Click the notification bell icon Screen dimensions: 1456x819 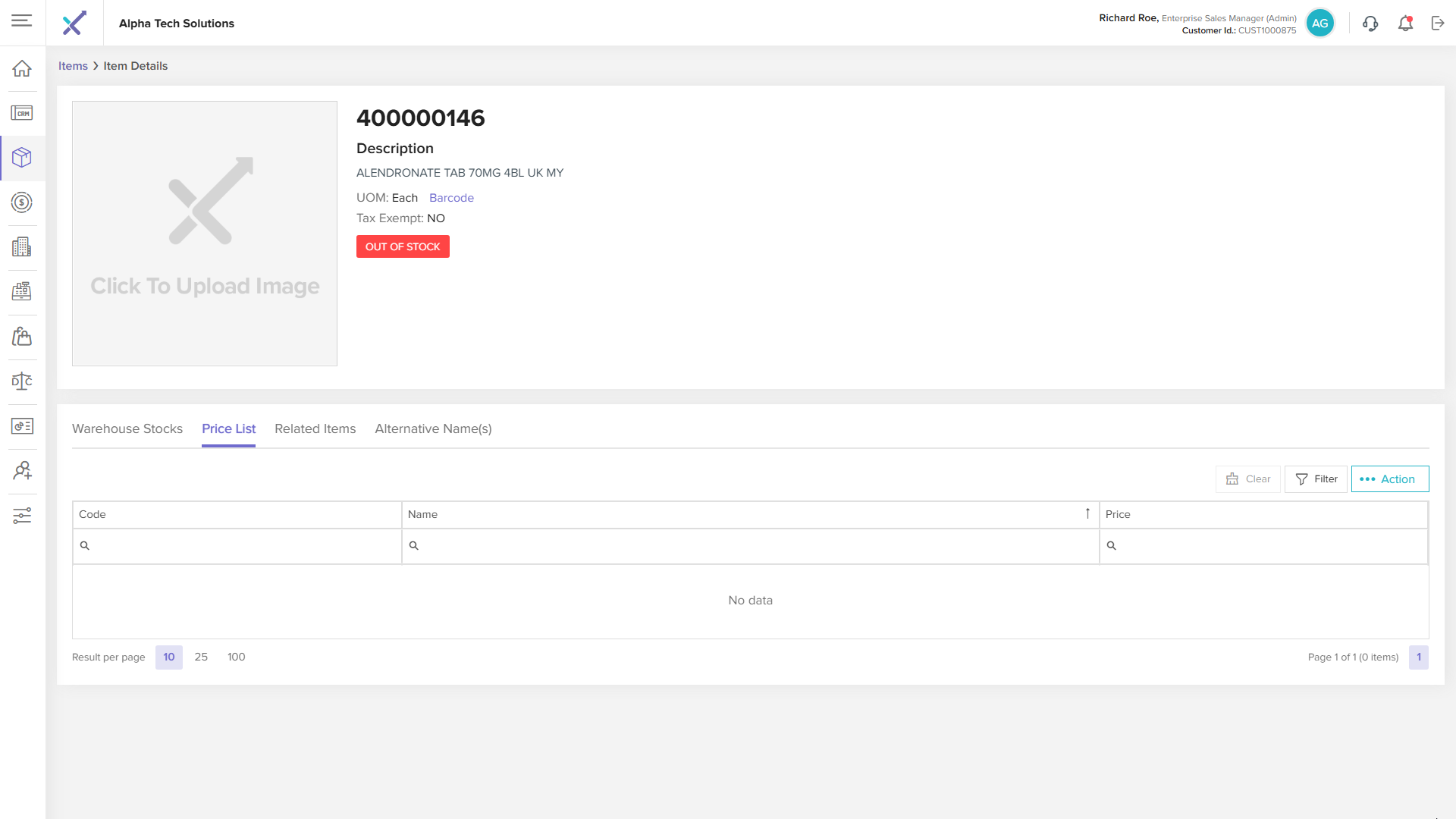coord(1405,24)
